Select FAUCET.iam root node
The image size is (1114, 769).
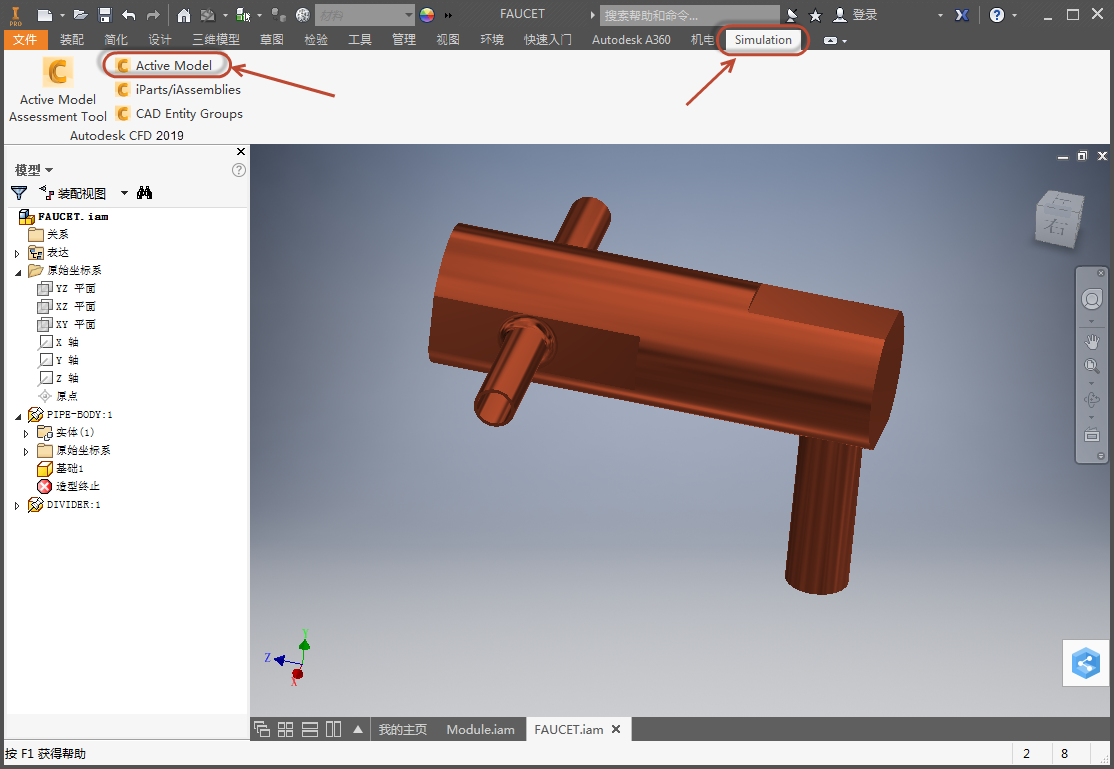point(64,216)
